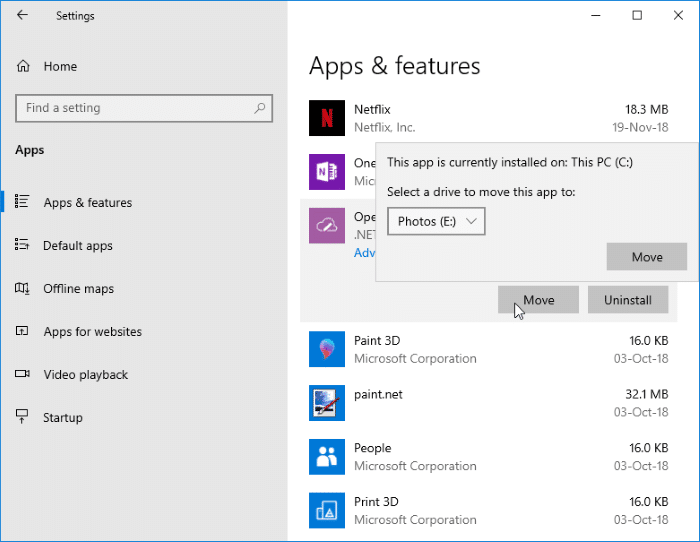The image size is (700, 542).
Task: Click the paint.net app icon
Action: click(327, 403)
